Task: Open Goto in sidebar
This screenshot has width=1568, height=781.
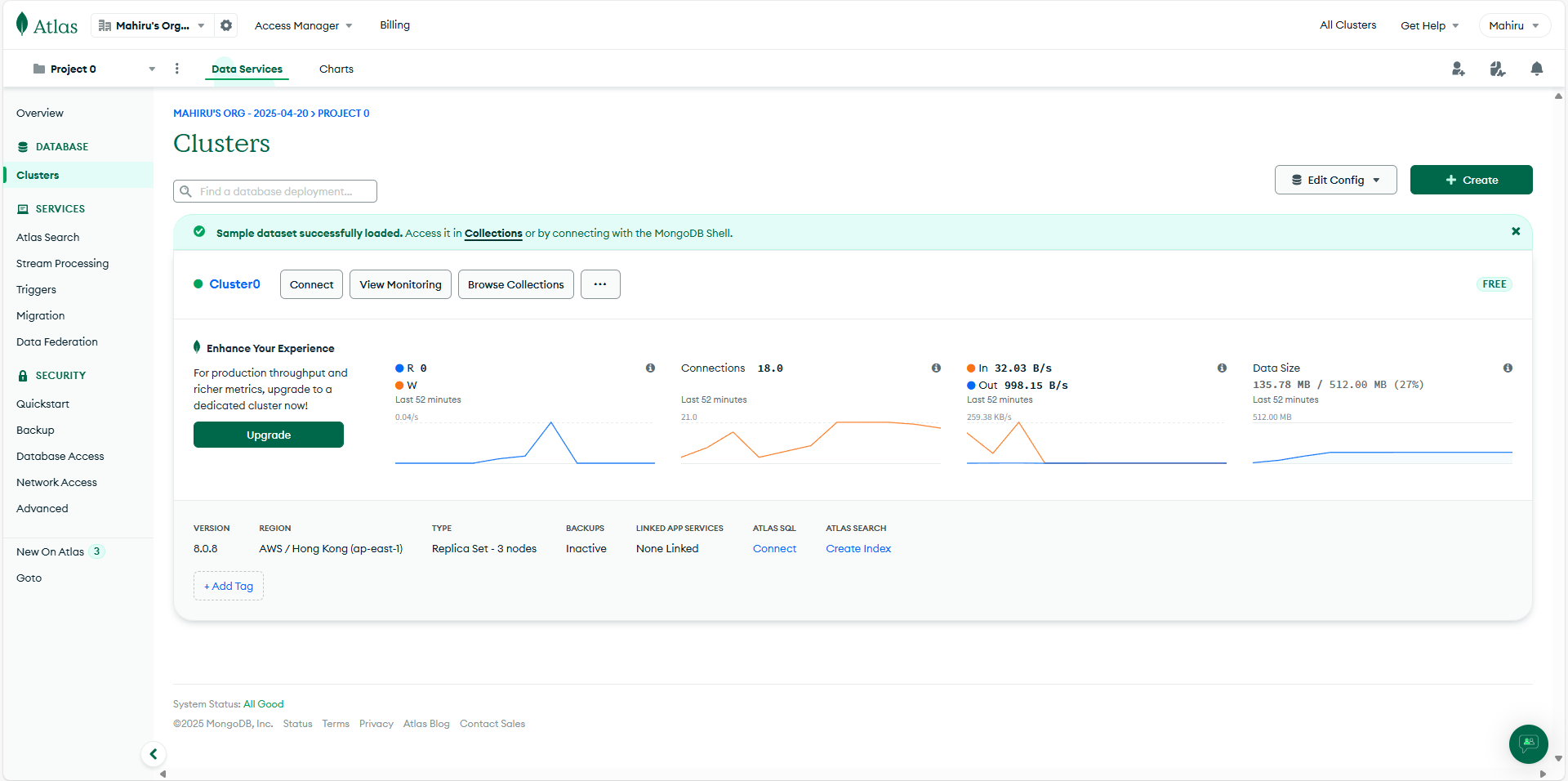Action: [x=29, y=578]
